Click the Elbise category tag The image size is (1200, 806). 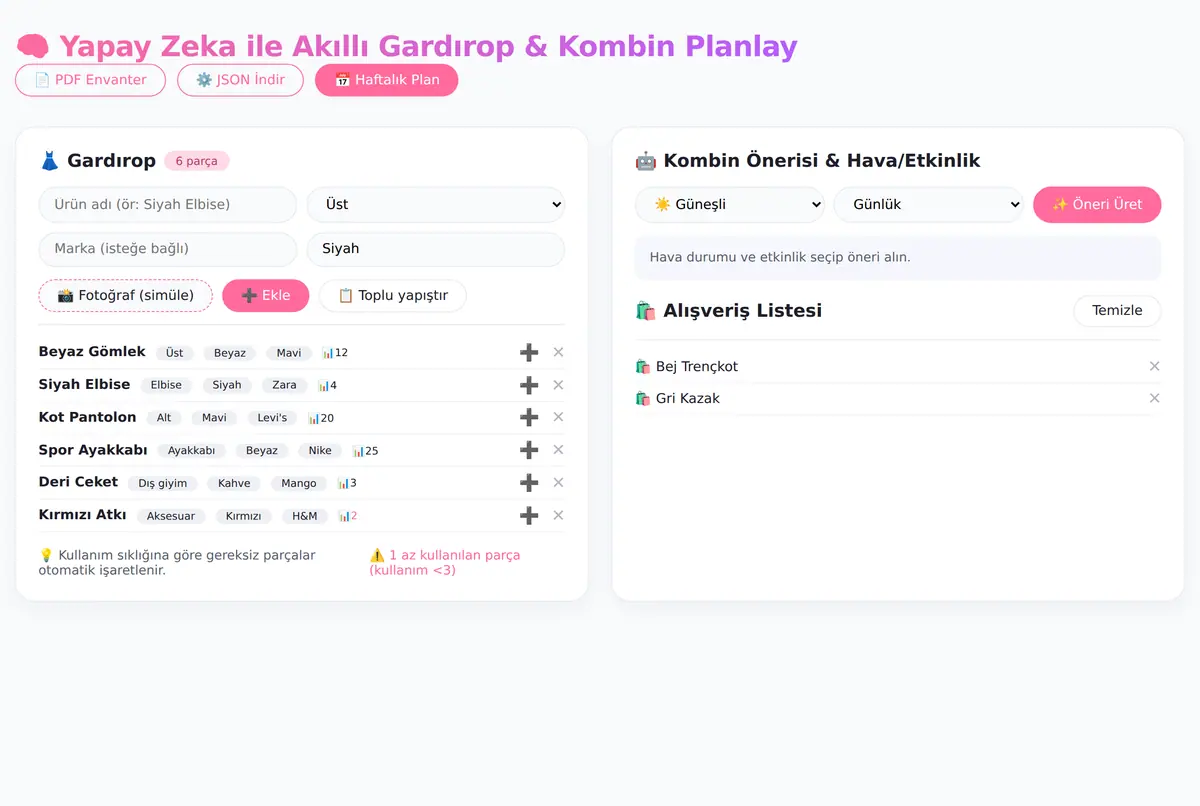click(166, 385)
